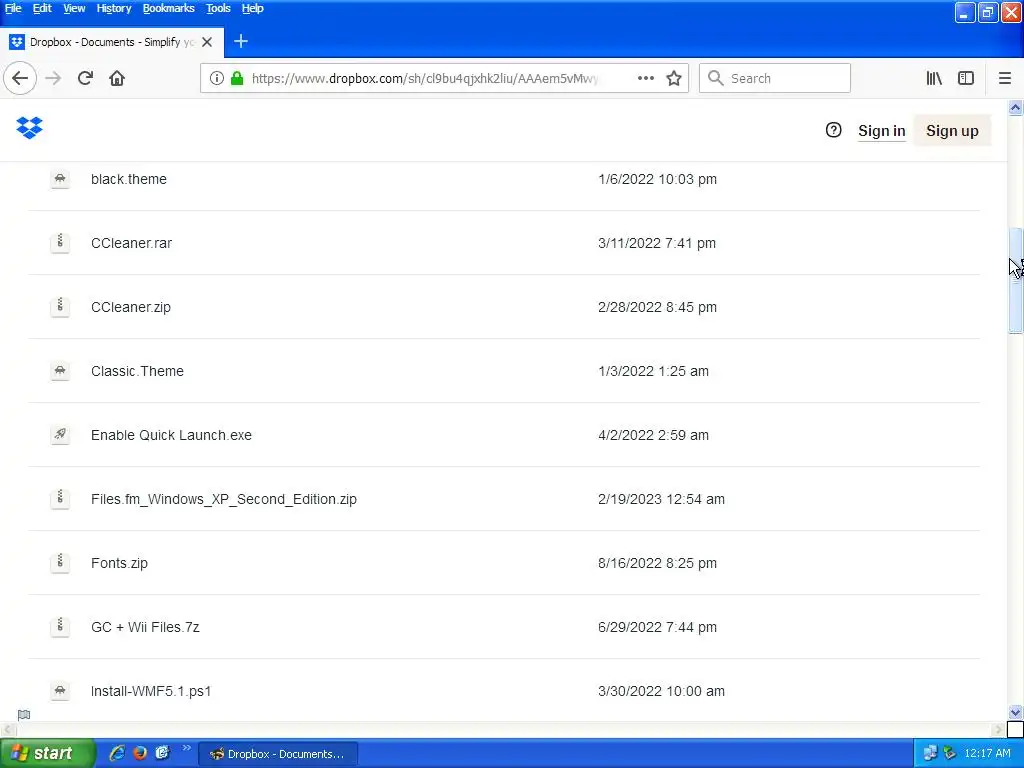Screen dimensions: 1024x768
Task: Open the Help menu
Action: click(x=252, y=8)
